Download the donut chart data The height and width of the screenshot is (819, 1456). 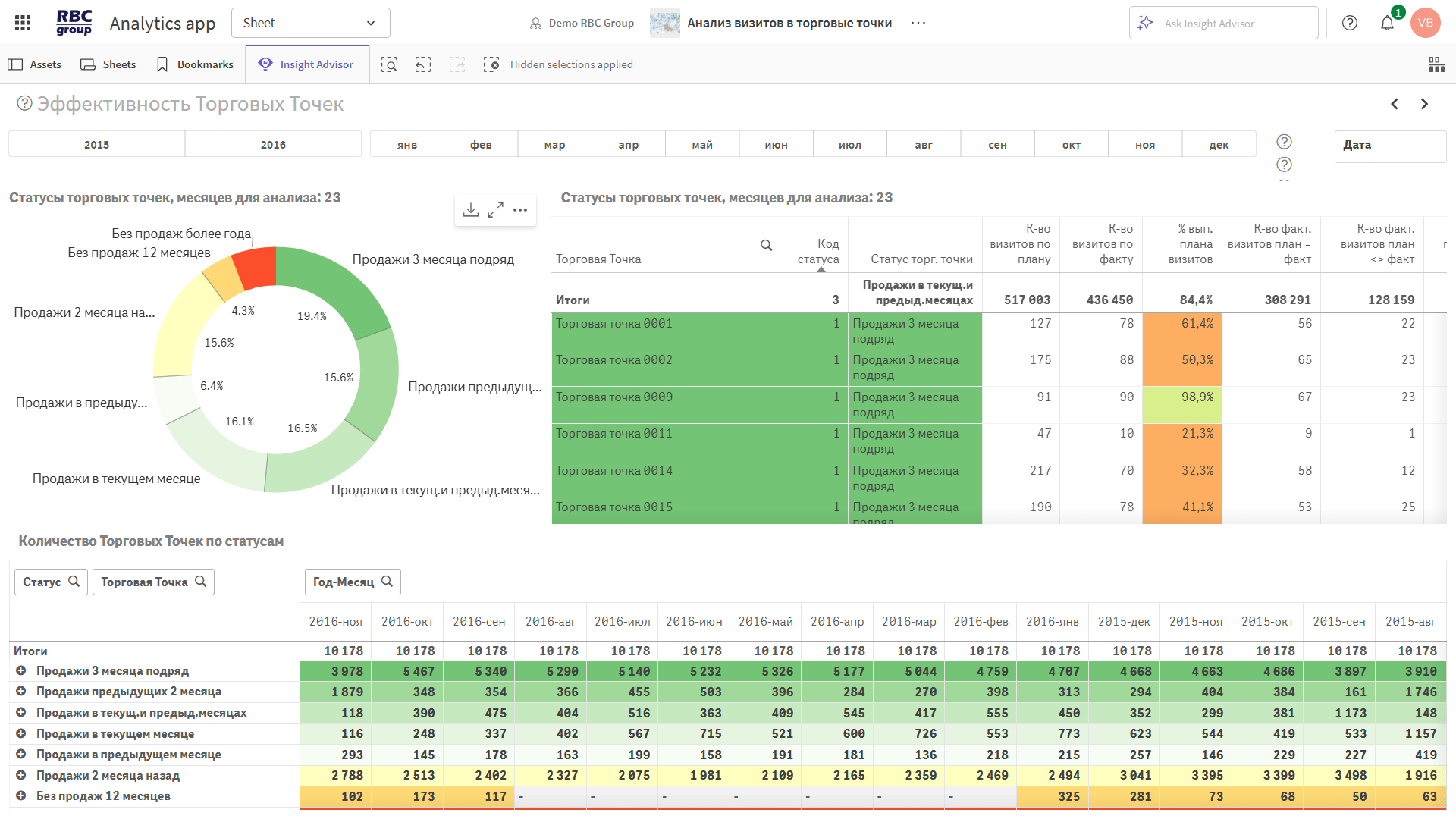(x=471, y=210)
